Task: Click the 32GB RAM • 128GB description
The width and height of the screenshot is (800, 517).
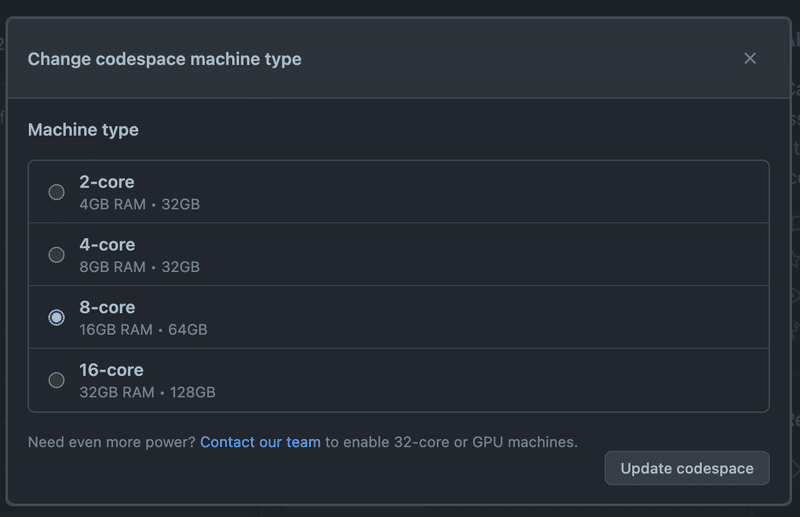Action: 147,392
